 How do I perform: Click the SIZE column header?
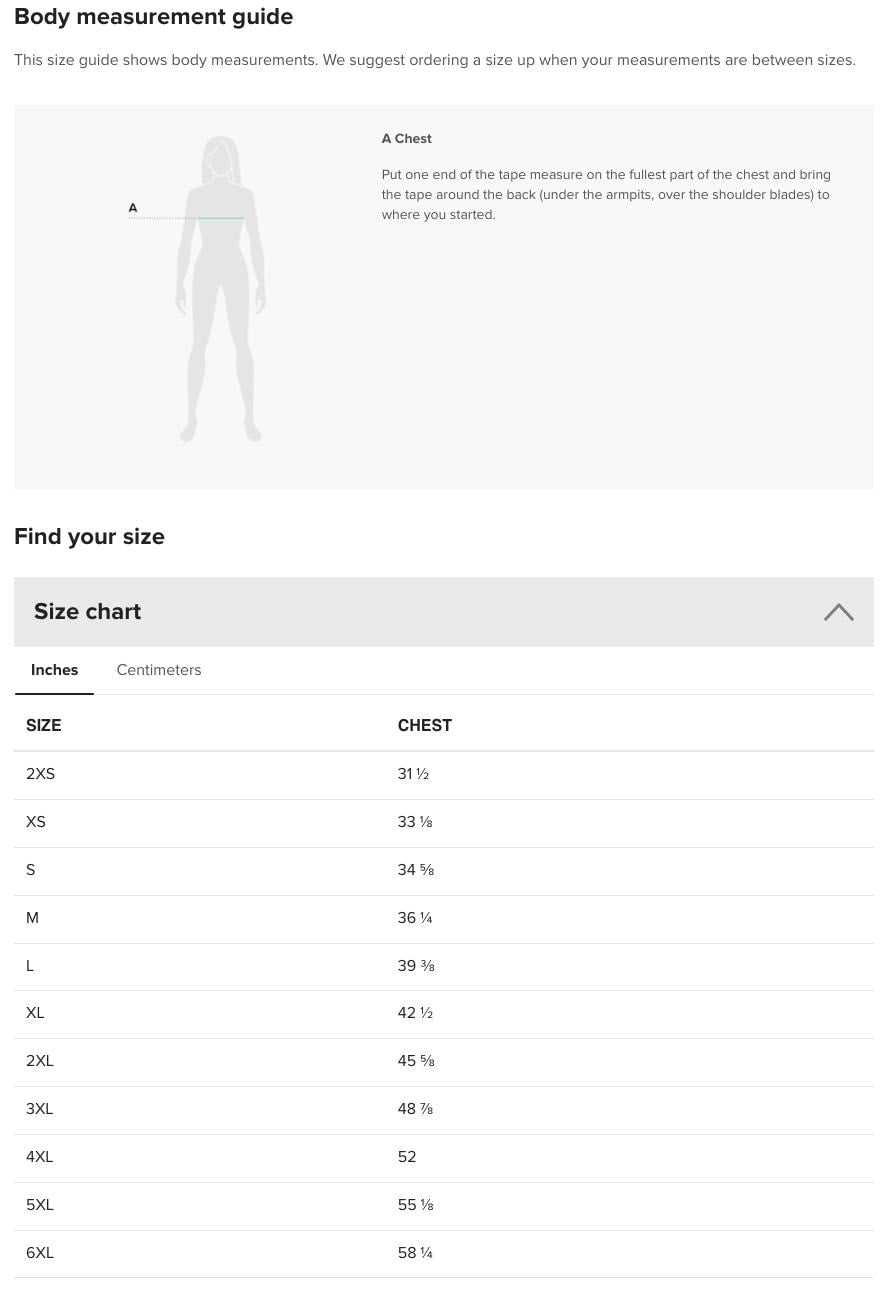(44, 726)
